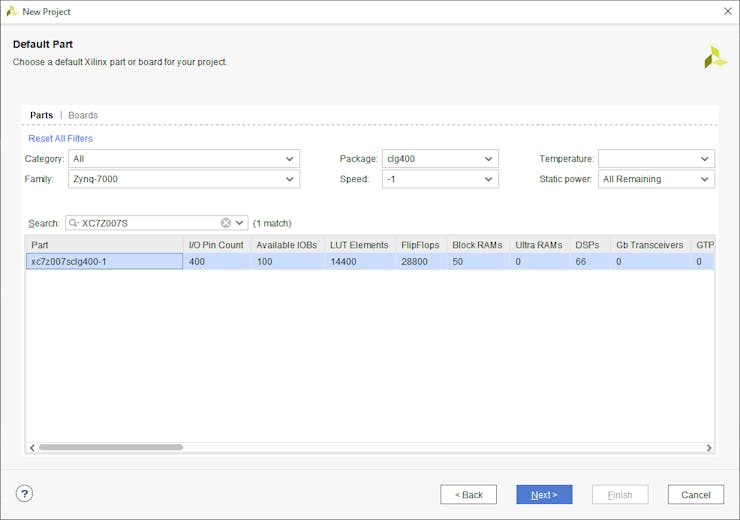The width and height of the screenshot is (740, 520).
Task: Open the Family Zynq-7000 dropdown
Action: [289, 179]
